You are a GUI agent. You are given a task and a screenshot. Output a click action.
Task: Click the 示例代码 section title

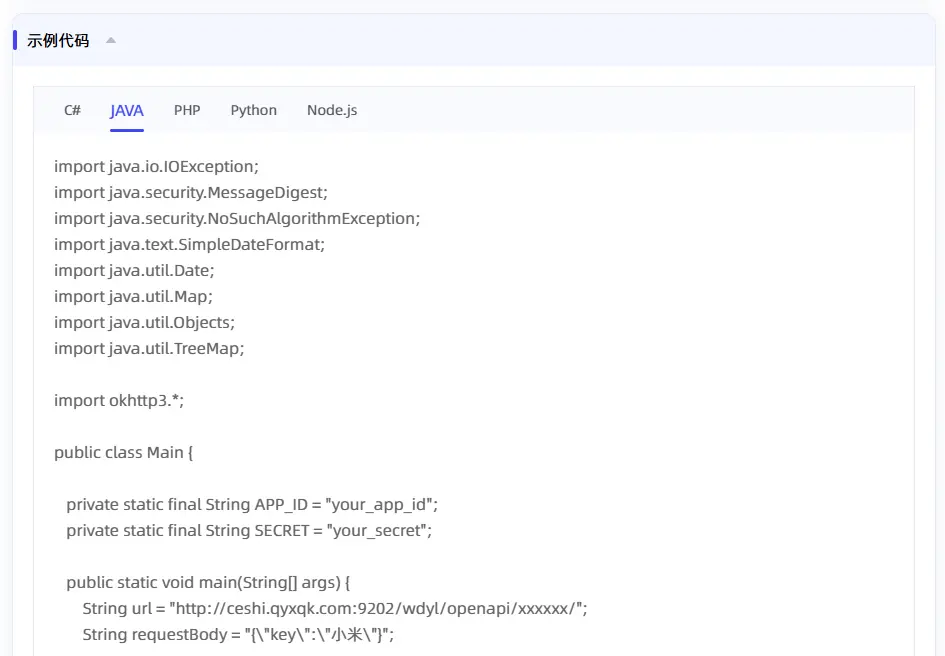point(58,41)
